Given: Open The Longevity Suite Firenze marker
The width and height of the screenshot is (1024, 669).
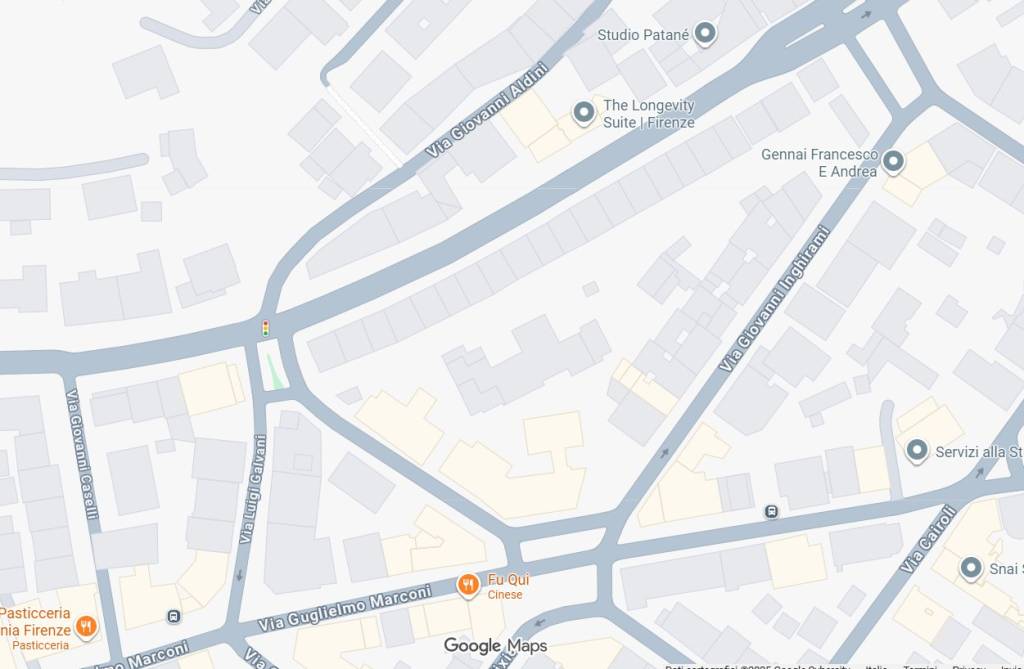Looking at the screenshot, I should [x=584, y=112].
